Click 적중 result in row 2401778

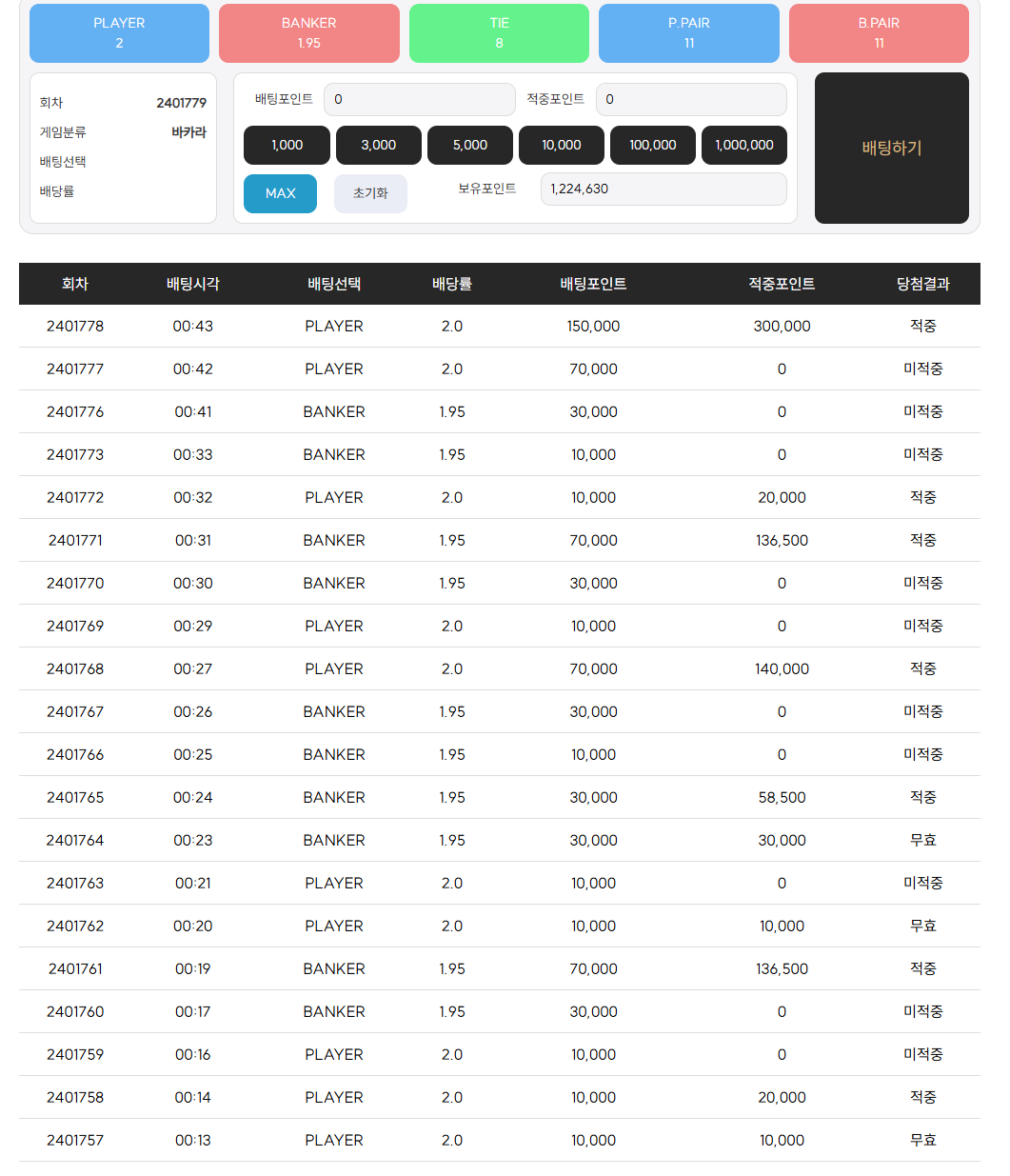(x=923, y=326)
